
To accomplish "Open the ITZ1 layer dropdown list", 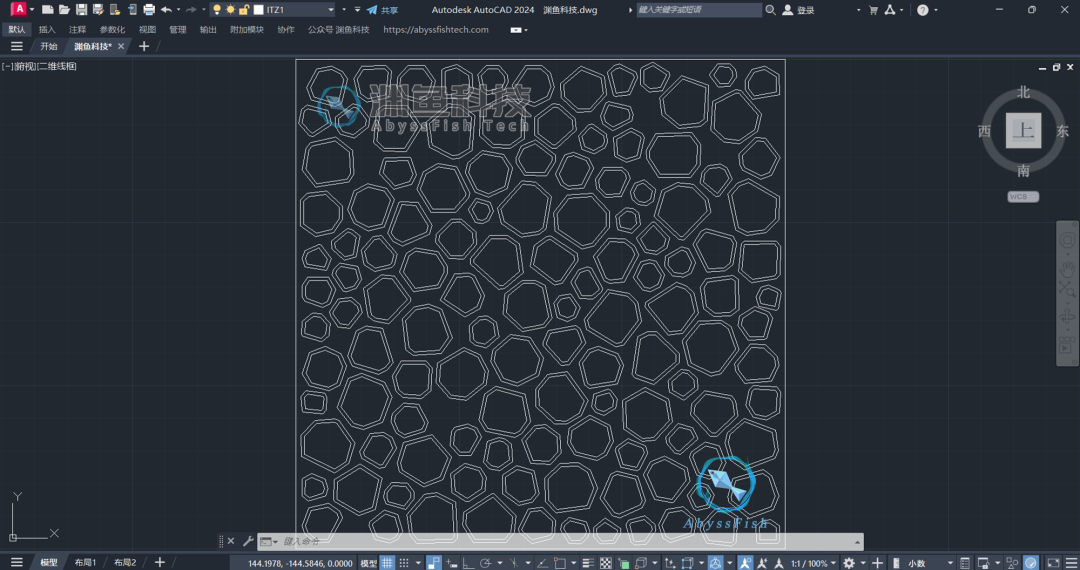I will click(x=331, y=10).
